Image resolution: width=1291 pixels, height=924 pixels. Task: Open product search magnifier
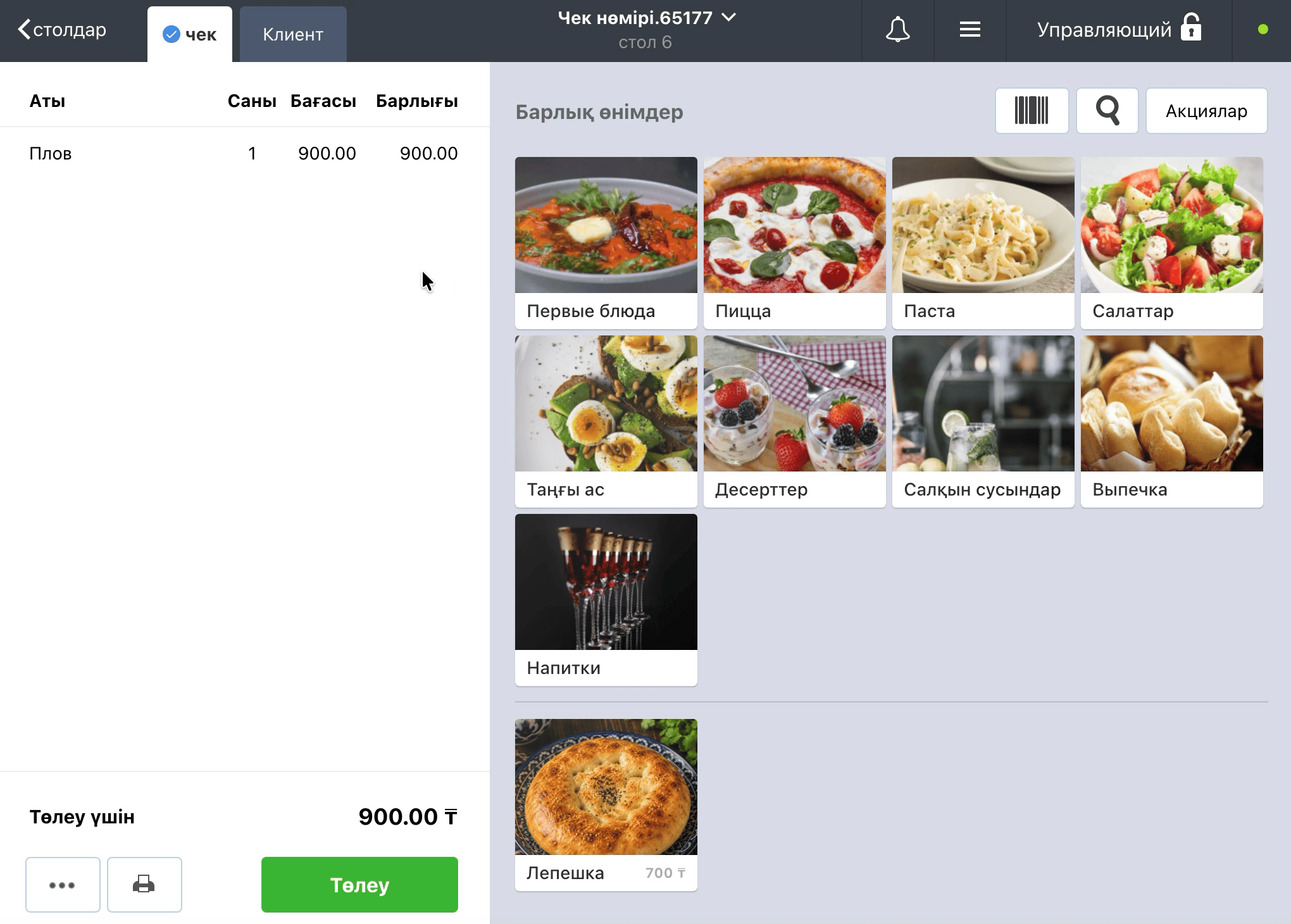pyautogui.click(x=1107, y=111)
